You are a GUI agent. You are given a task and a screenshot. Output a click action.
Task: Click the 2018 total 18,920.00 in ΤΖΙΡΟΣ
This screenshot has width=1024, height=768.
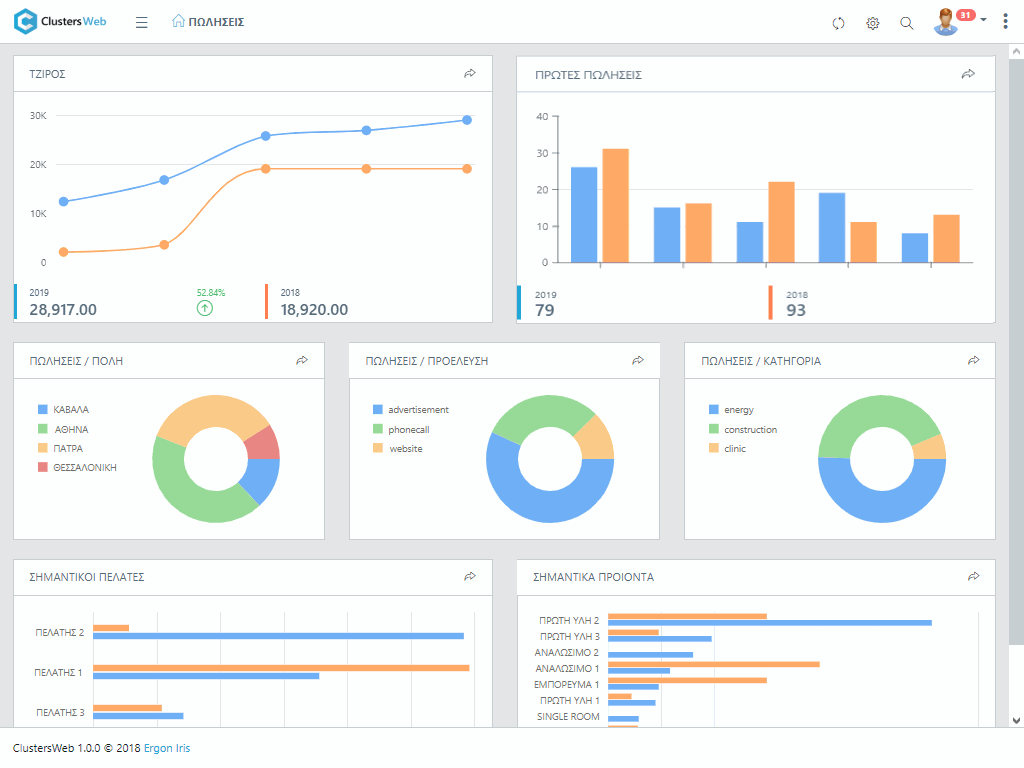pyautogui.click(x=314, y=310)
